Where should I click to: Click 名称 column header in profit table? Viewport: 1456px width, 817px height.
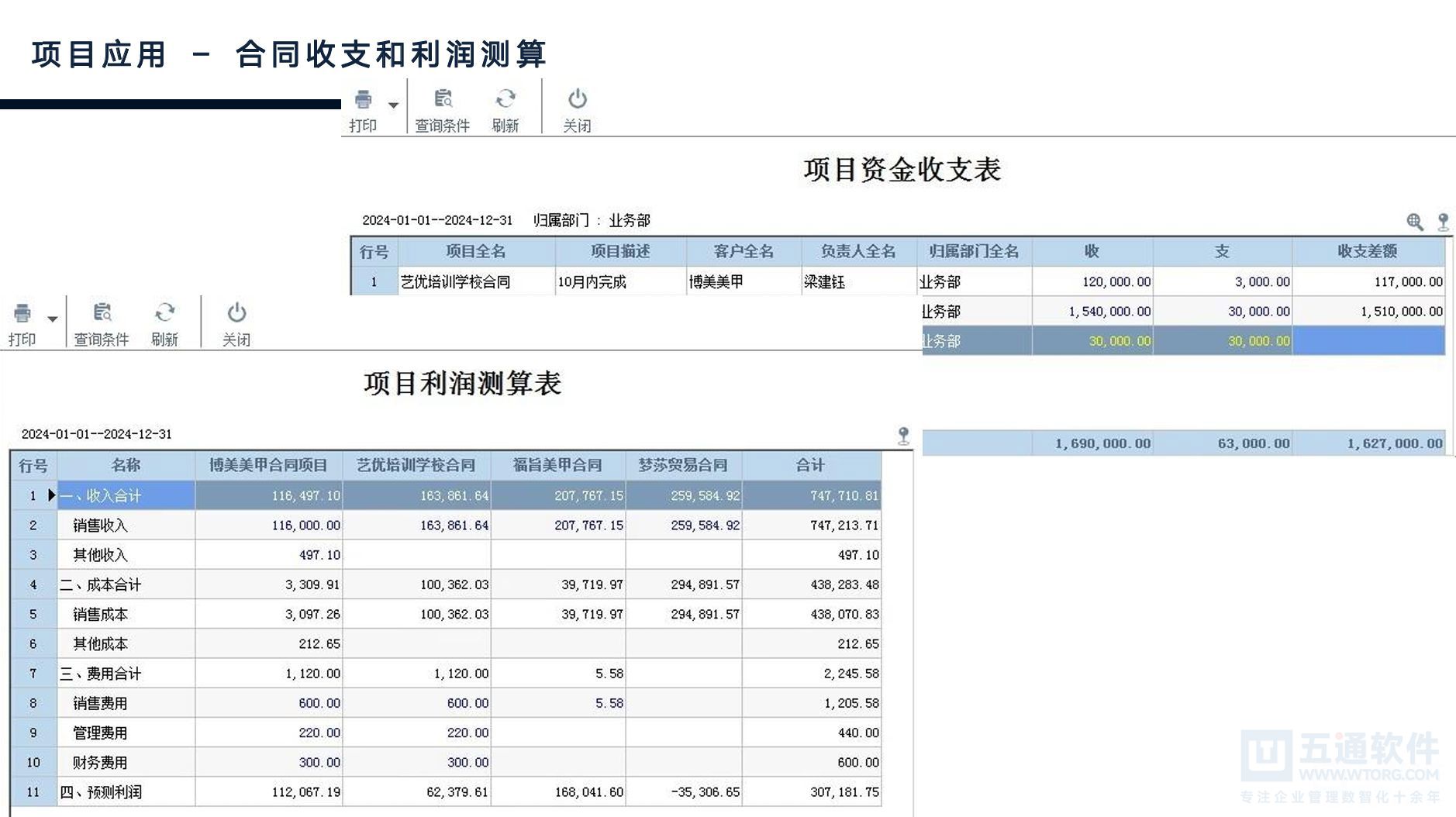point(126,465)
